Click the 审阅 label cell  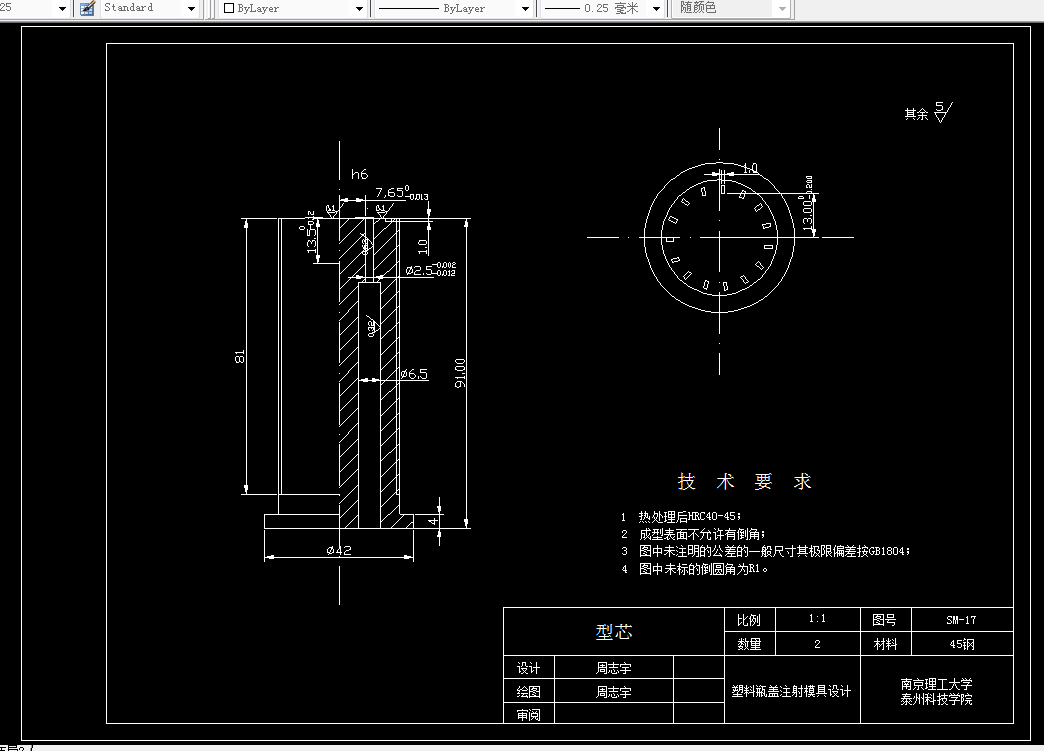pos(529,714)
